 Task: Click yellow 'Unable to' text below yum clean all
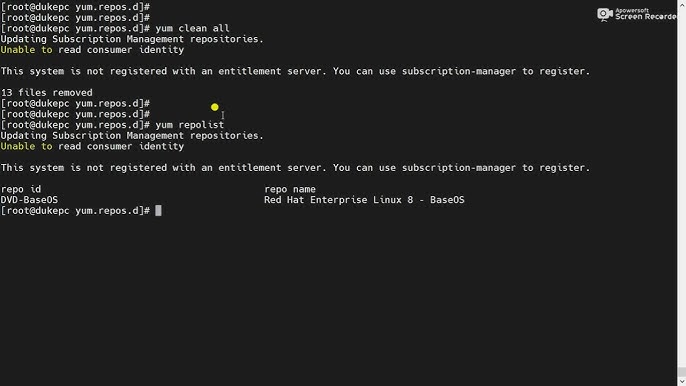(x=26, y=50)
